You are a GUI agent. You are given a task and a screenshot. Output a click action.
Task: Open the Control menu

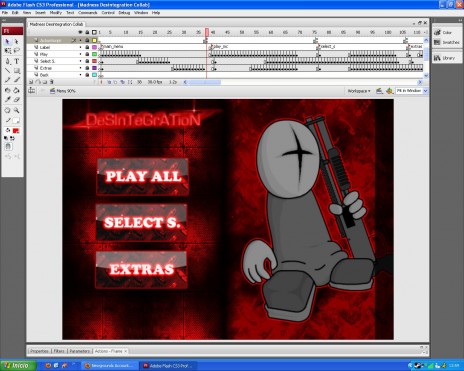point(108,13)
